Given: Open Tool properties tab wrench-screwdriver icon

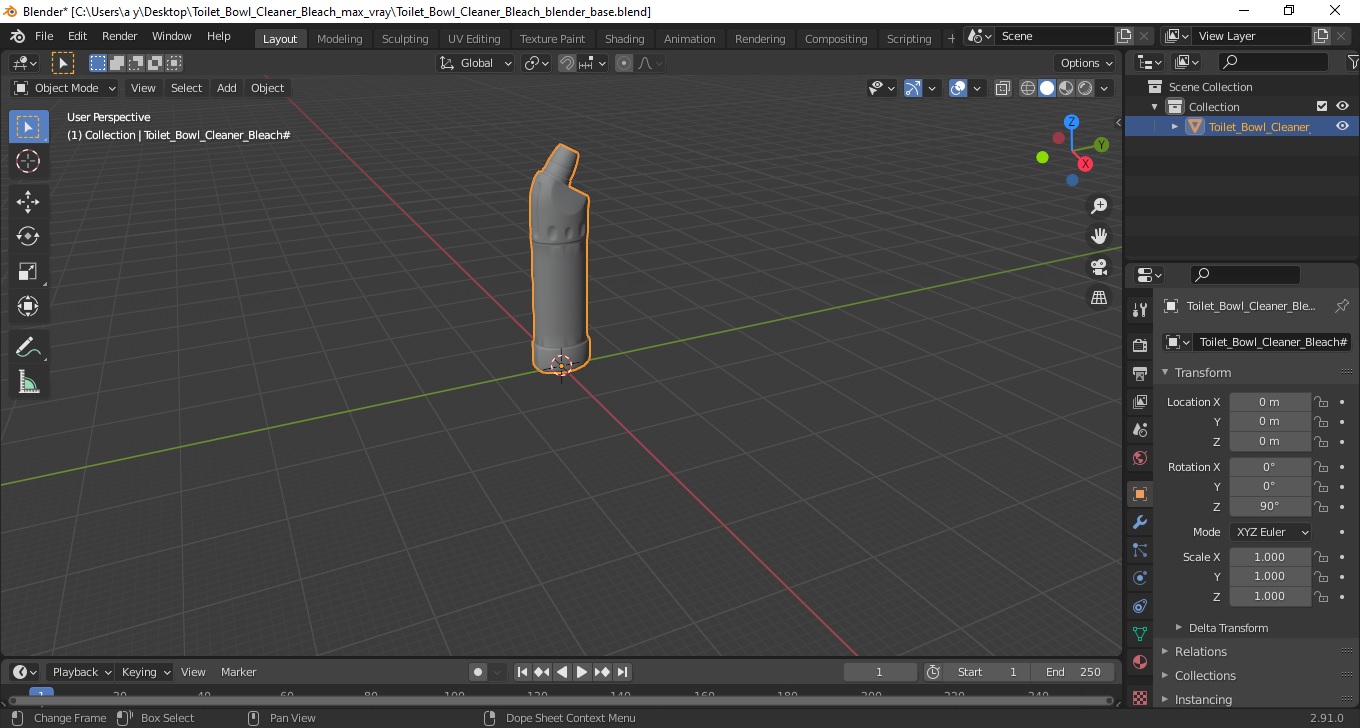Looking at the screenshot, I should tap(1139, 310).
